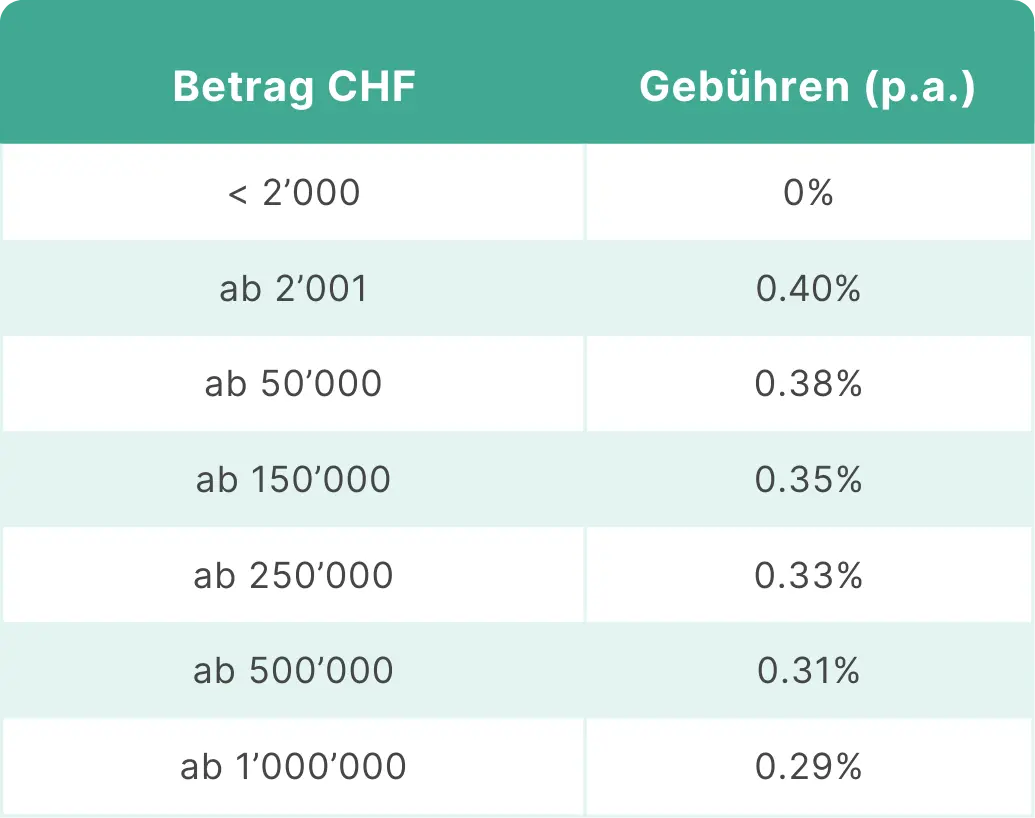Click the "(p.a.)" text in the header
The height and width of the screenshot is (818, 1035).
point(919,88)
